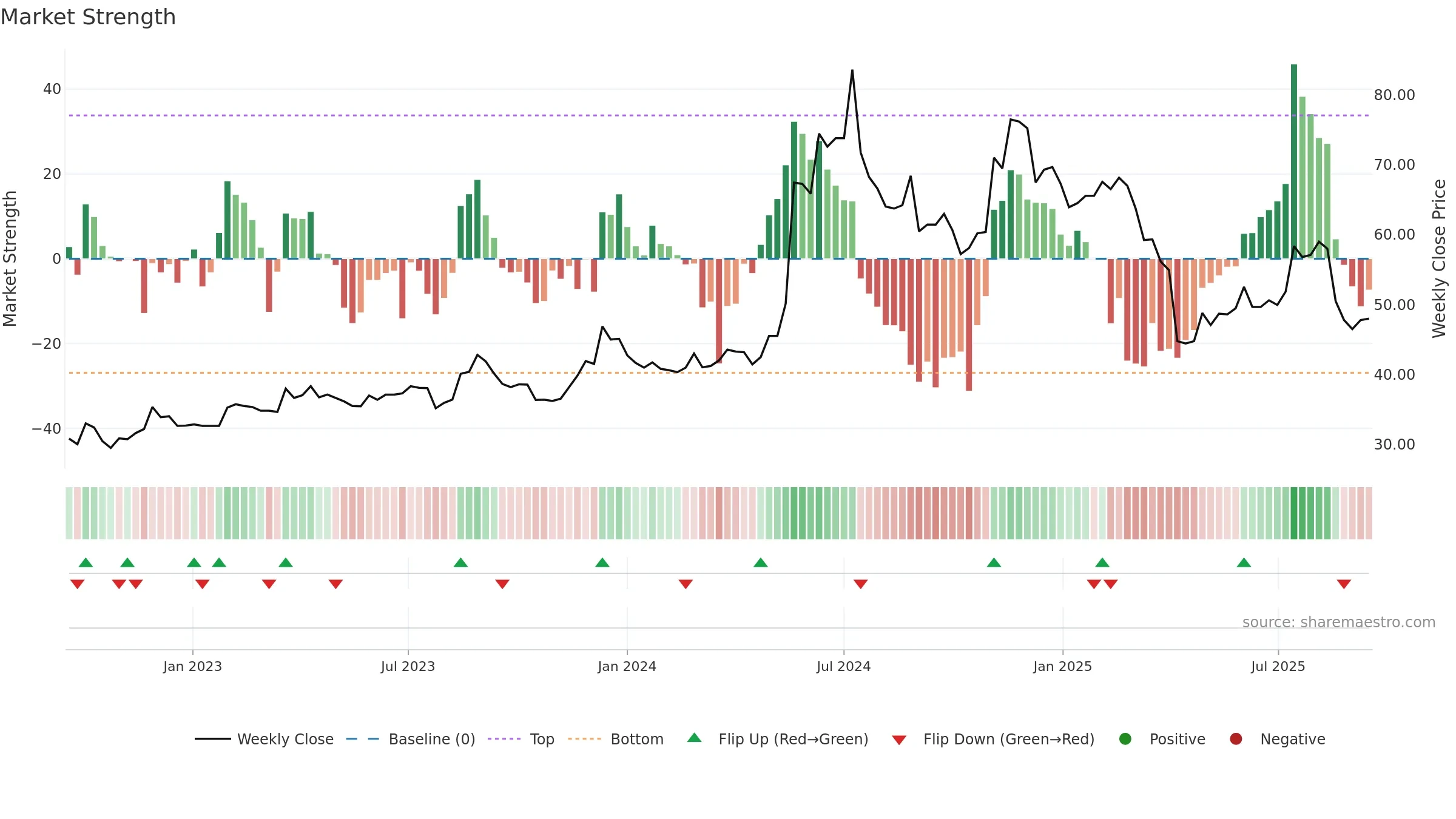
Task: Click the Bottom legend entry
Action: pos(616,739)
